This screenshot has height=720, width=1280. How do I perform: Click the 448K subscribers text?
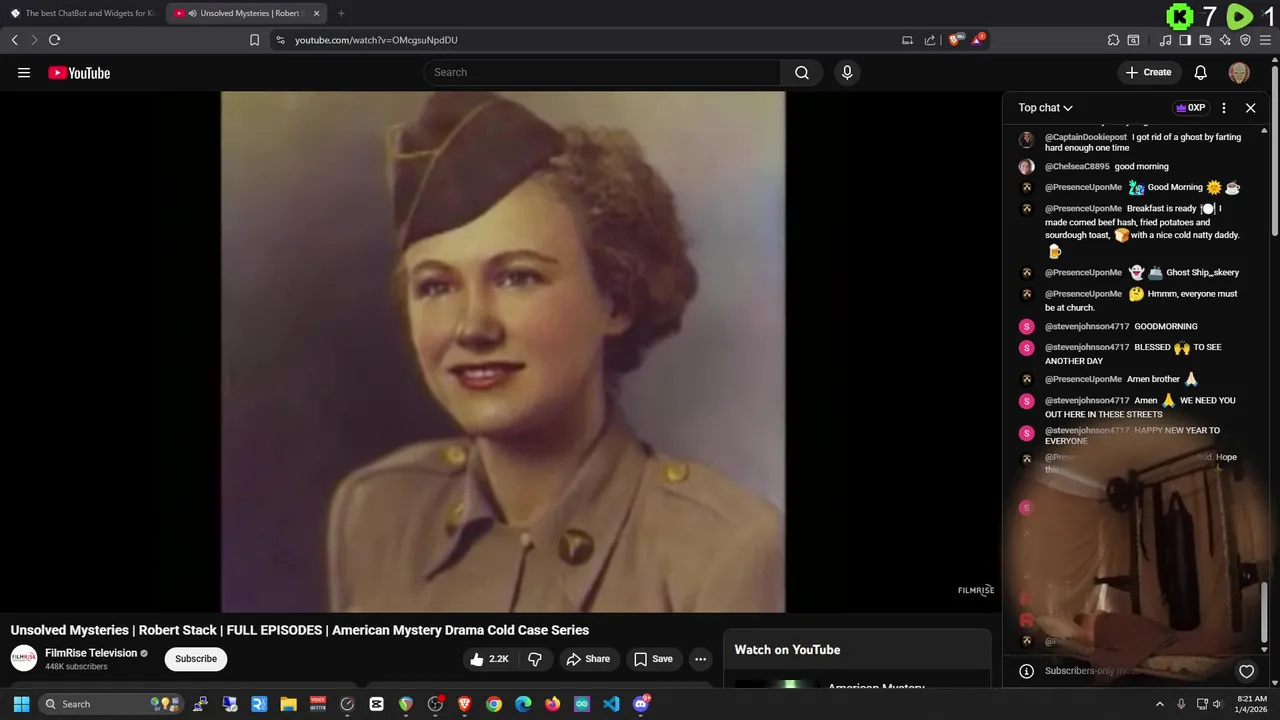76,667
